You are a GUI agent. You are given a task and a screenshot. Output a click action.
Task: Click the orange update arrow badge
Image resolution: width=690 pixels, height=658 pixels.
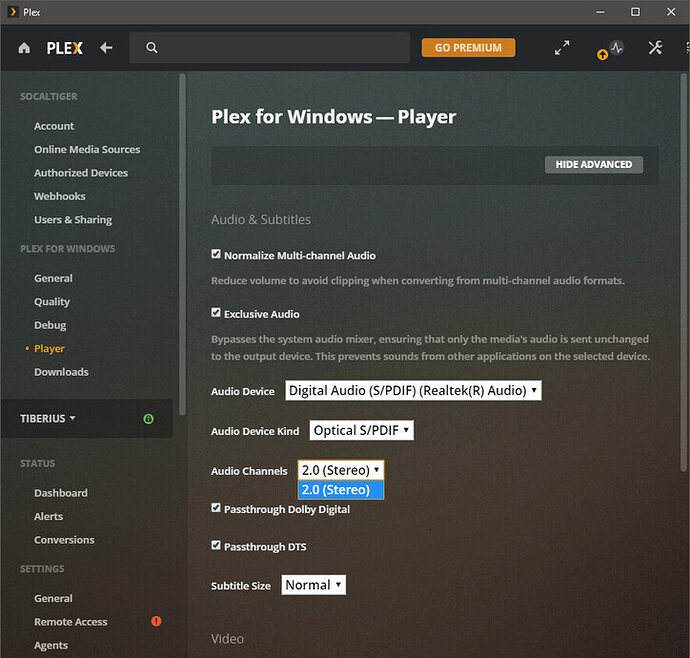click(602, 55)
